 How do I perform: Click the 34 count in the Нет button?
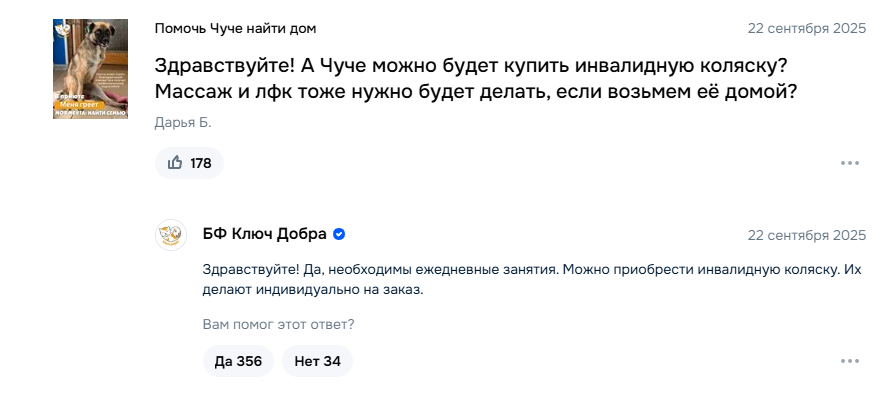[x=331, y=361]
